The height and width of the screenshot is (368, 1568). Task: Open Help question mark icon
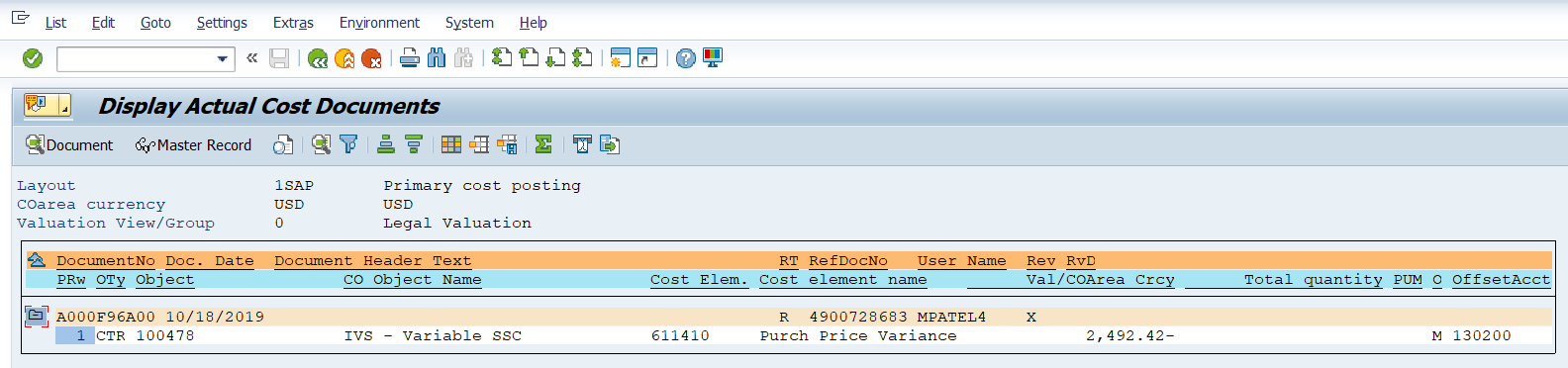point(686,58)
